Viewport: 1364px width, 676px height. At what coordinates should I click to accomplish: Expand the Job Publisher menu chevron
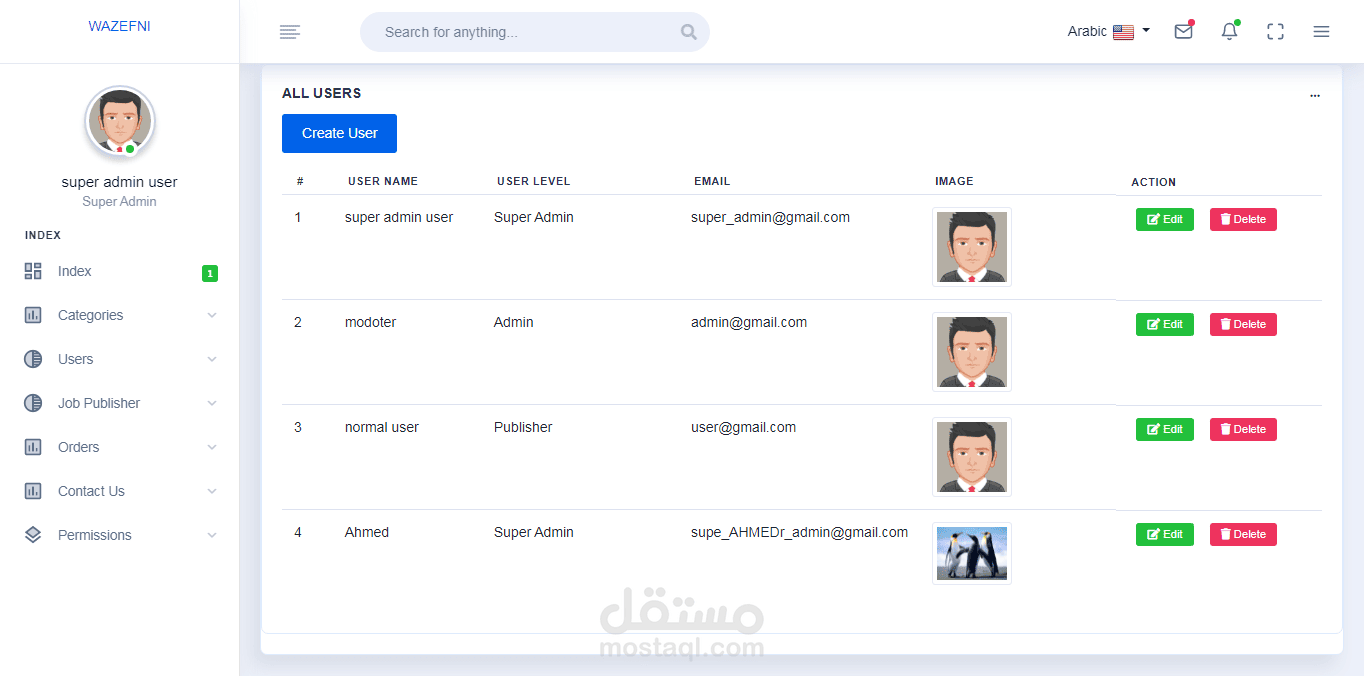click(x=212, y=403)
